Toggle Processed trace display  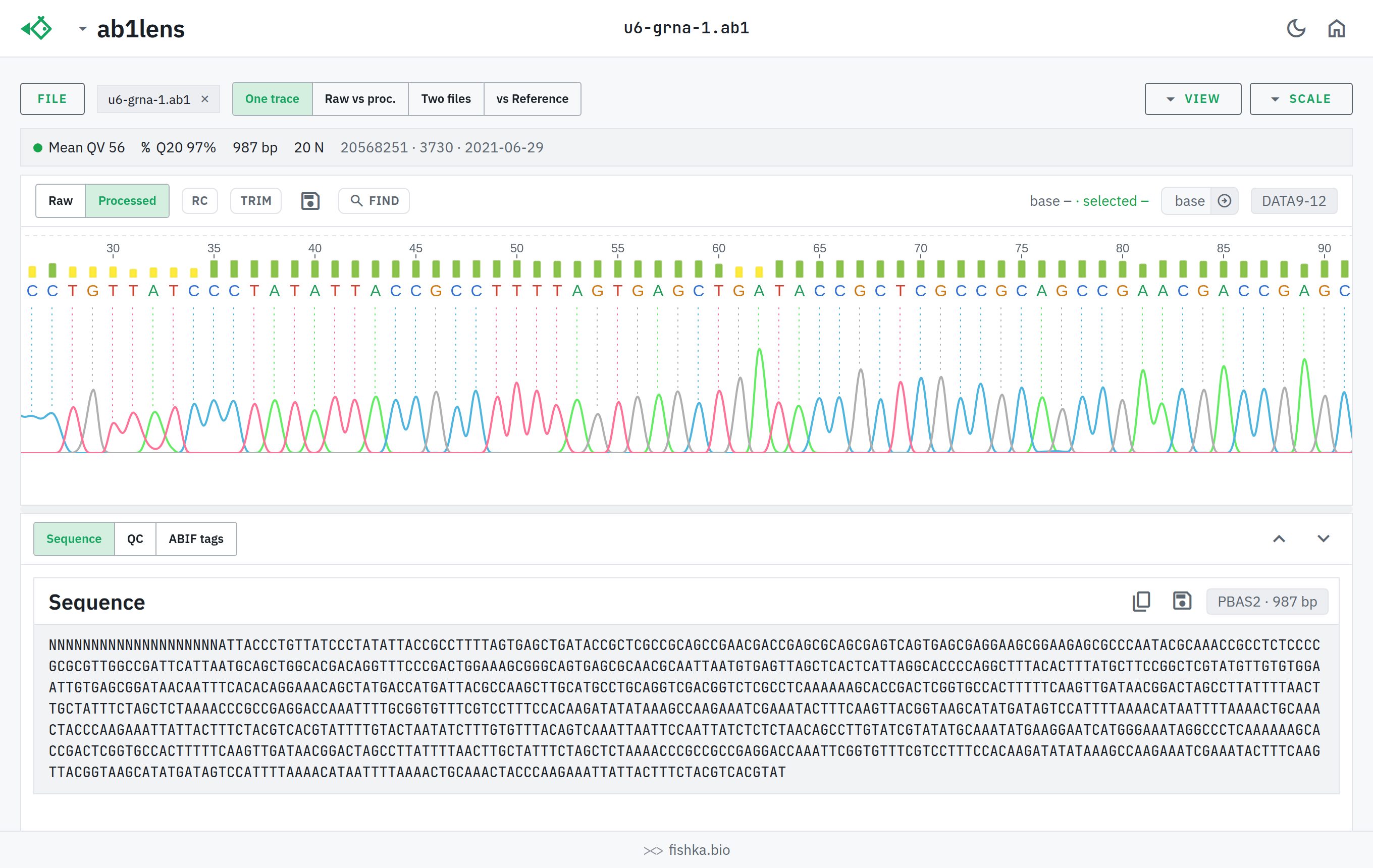(x=127, y=201)
